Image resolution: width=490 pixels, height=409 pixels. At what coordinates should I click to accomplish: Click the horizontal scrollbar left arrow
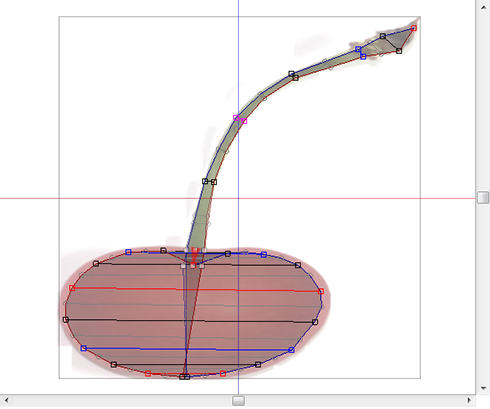(x=6, y=400)
